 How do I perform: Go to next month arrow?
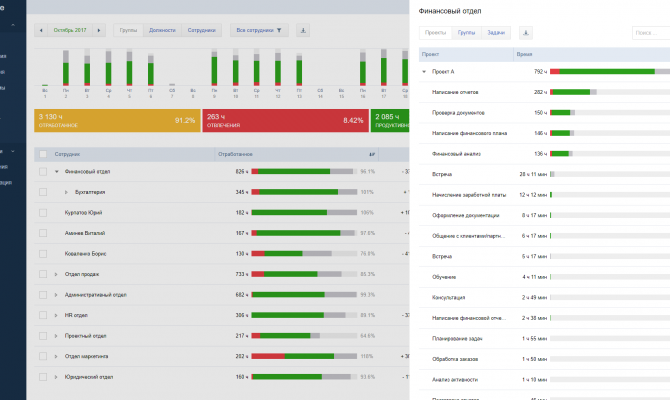point(99,30)
